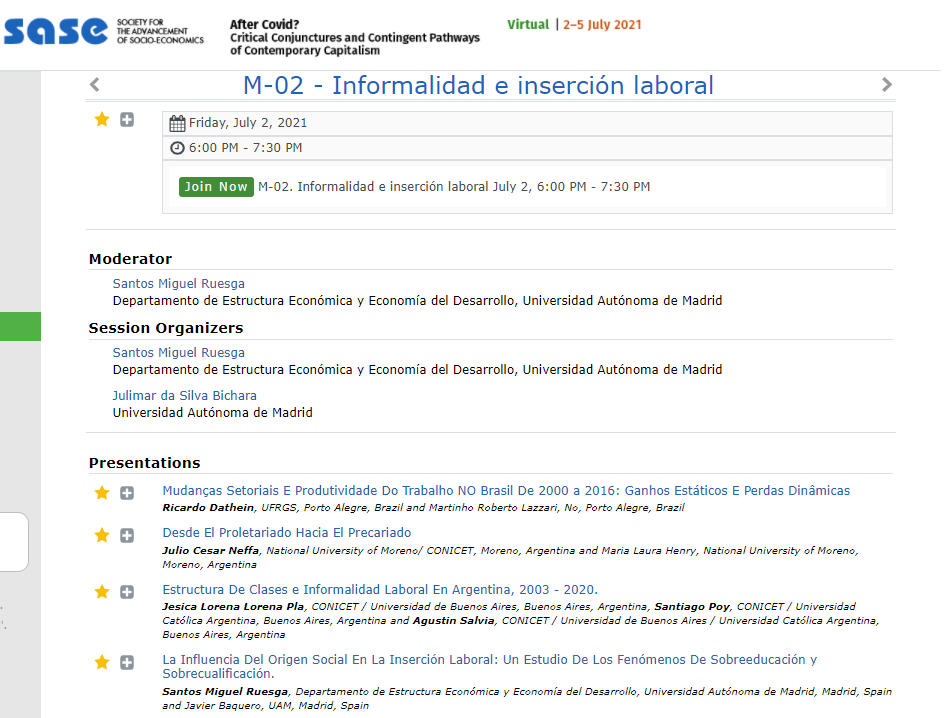
Task: Click author name 'Julio Cesar Neffa'
Action: 211,550
